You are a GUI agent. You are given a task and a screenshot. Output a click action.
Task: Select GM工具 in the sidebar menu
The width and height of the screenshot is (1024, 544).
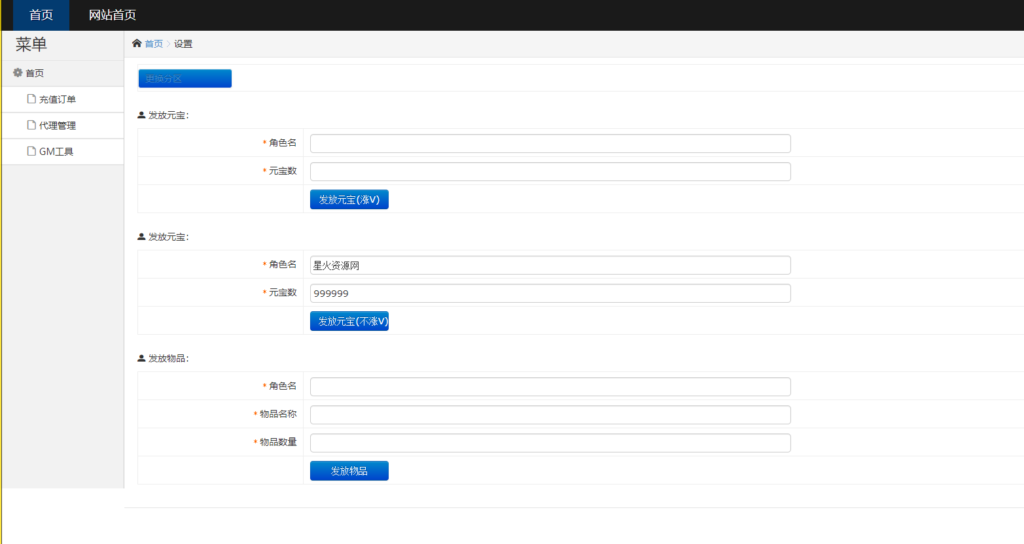(x=56, y=151)
